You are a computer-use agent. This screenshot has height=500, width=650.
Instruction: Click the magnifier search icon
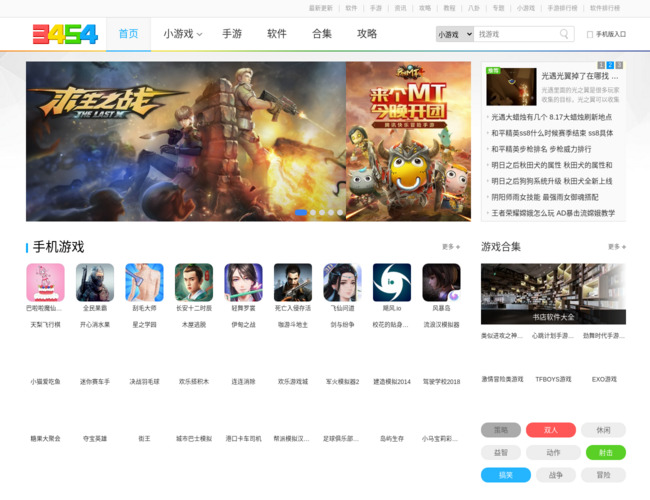pyautogui.click(x=564, y=34)
